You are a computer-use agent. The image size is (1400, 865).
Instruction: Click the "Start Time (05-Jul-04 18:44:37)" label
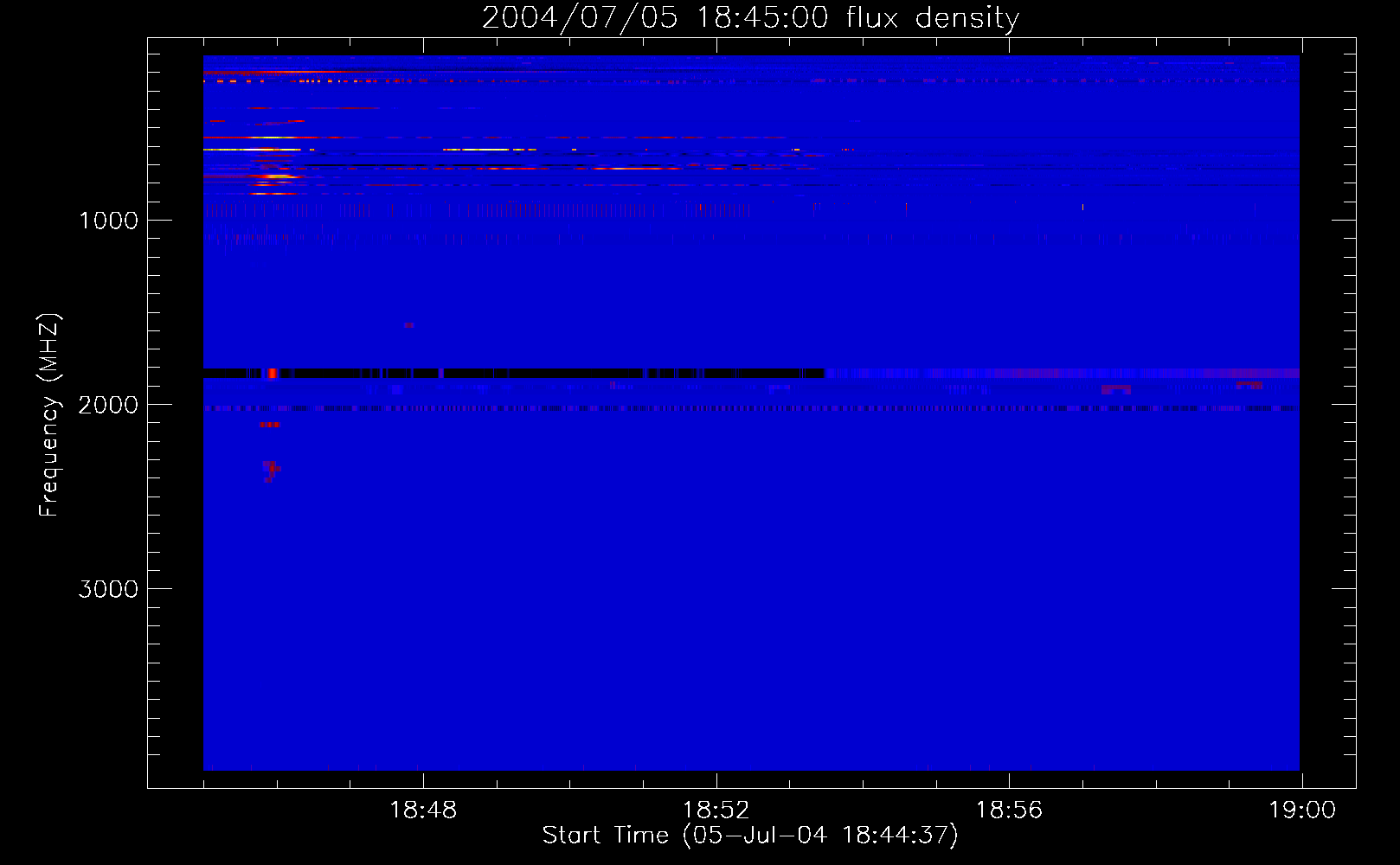click(x=750, y=836)
